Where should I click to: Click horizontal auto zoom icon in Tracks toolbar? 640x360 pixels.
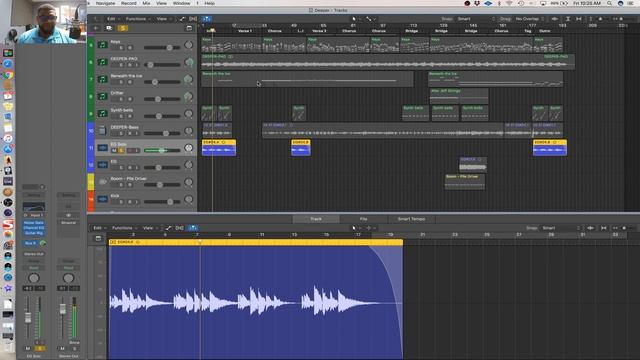point(578,19)
